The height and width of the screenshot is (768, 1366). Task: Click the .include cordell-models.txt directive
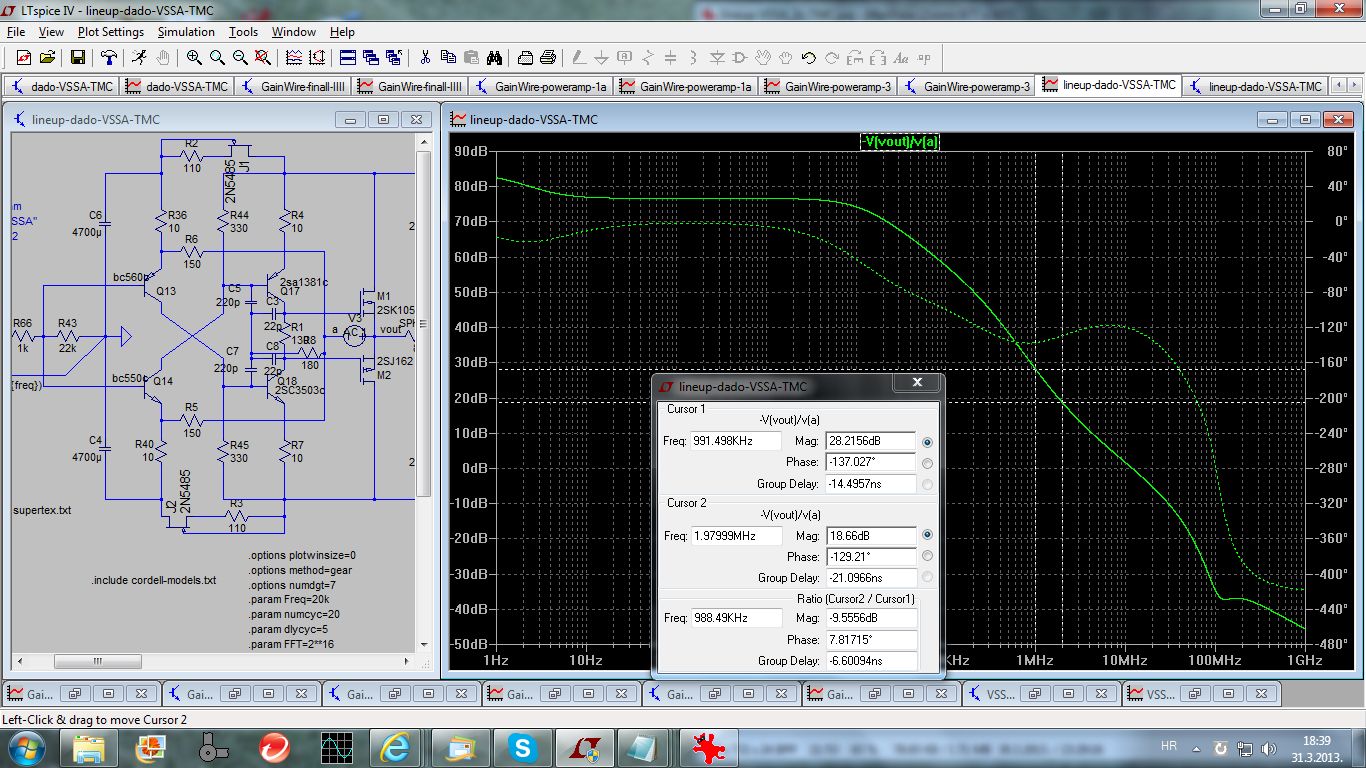[154, 580]
